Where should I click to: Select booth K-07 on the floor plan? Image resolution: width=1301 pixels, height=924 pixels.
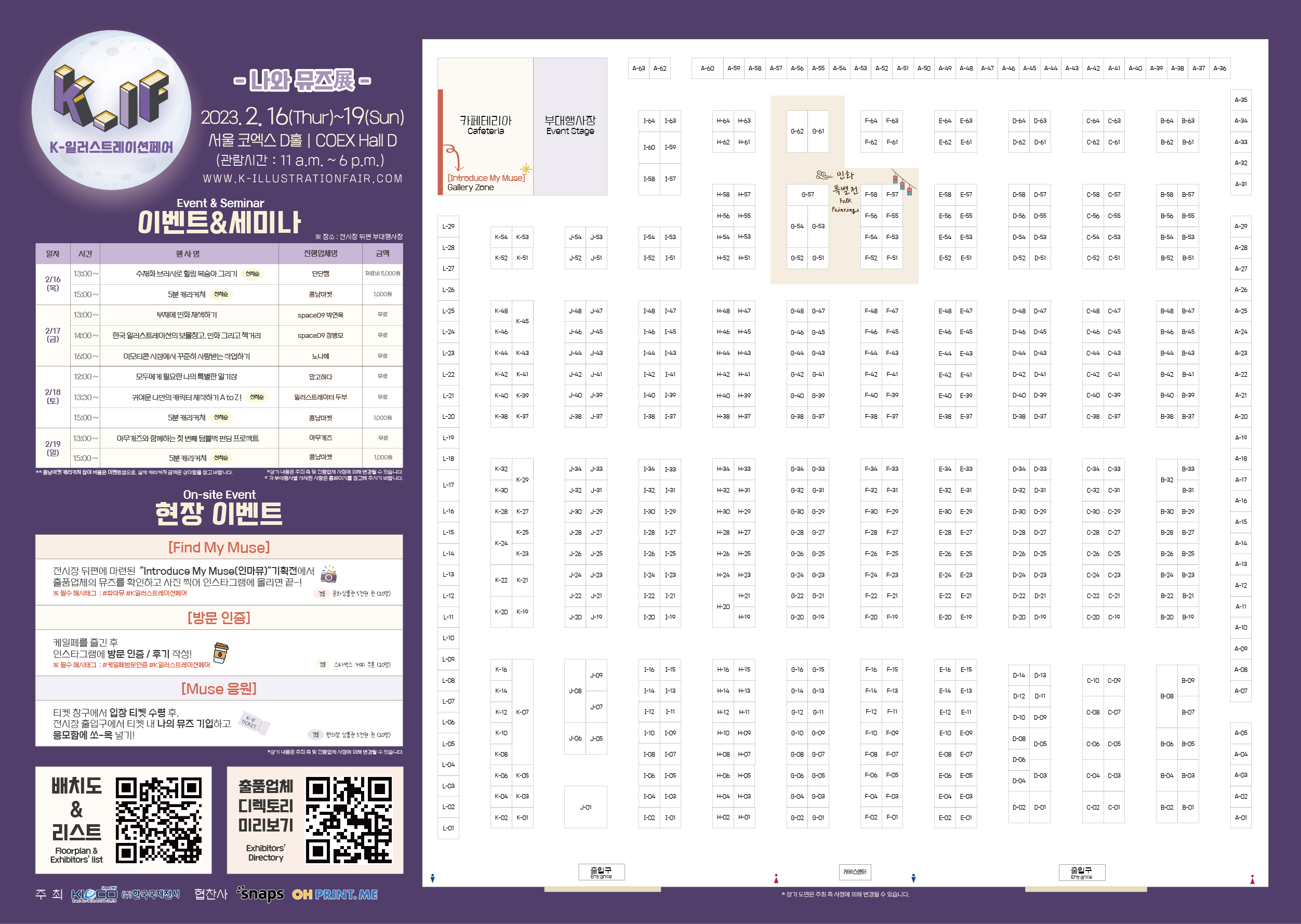click(x=522, y=712)
